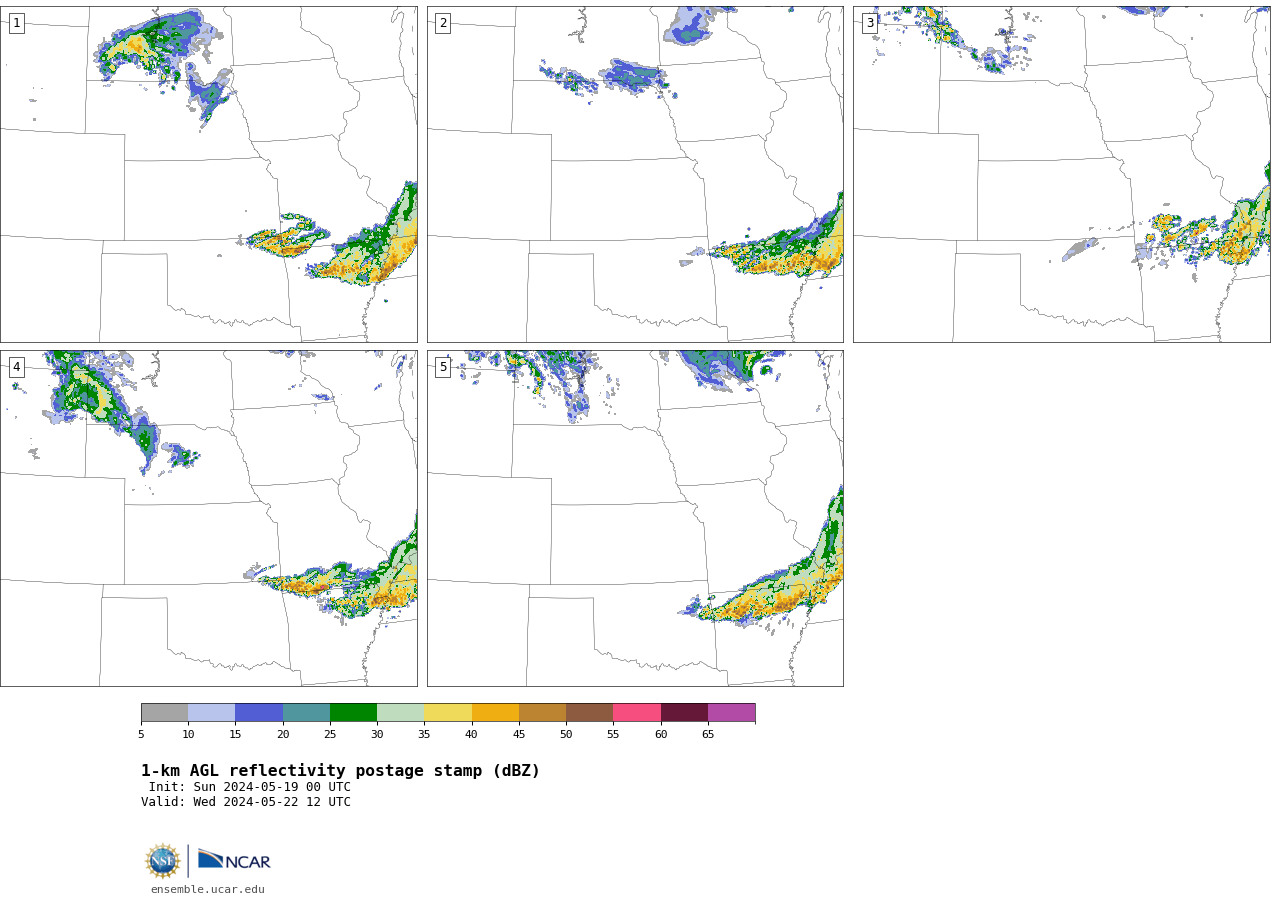Select the pale green 30-35 dBZ swatch
This screenshot has width=1280, height=901.
pos(401,712)
